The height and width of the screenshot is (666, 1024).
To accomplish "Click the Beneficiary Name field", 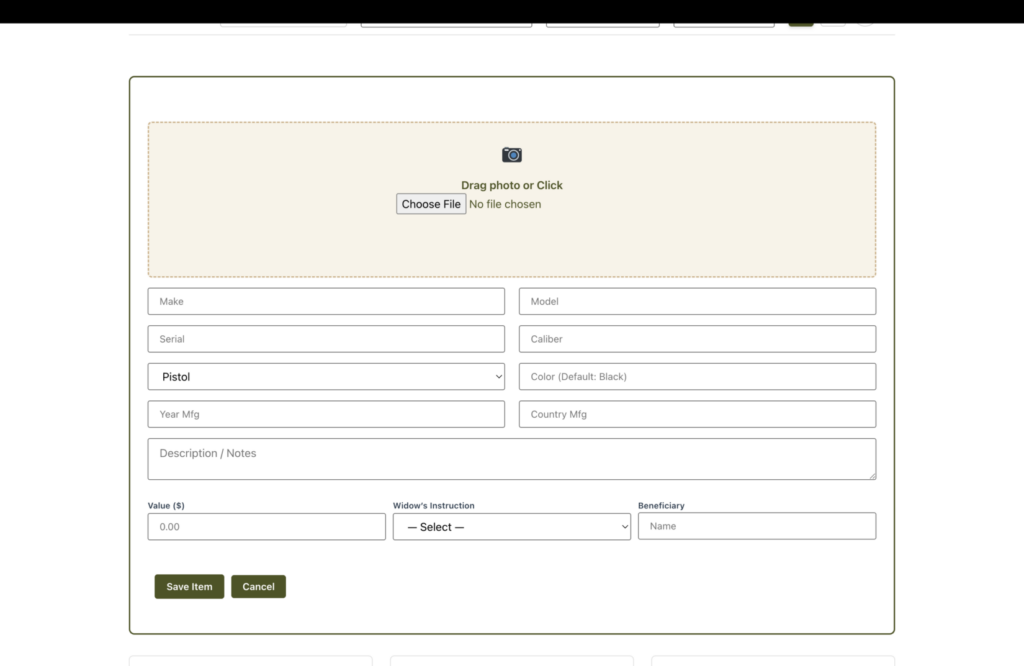I will click(757, 526).
